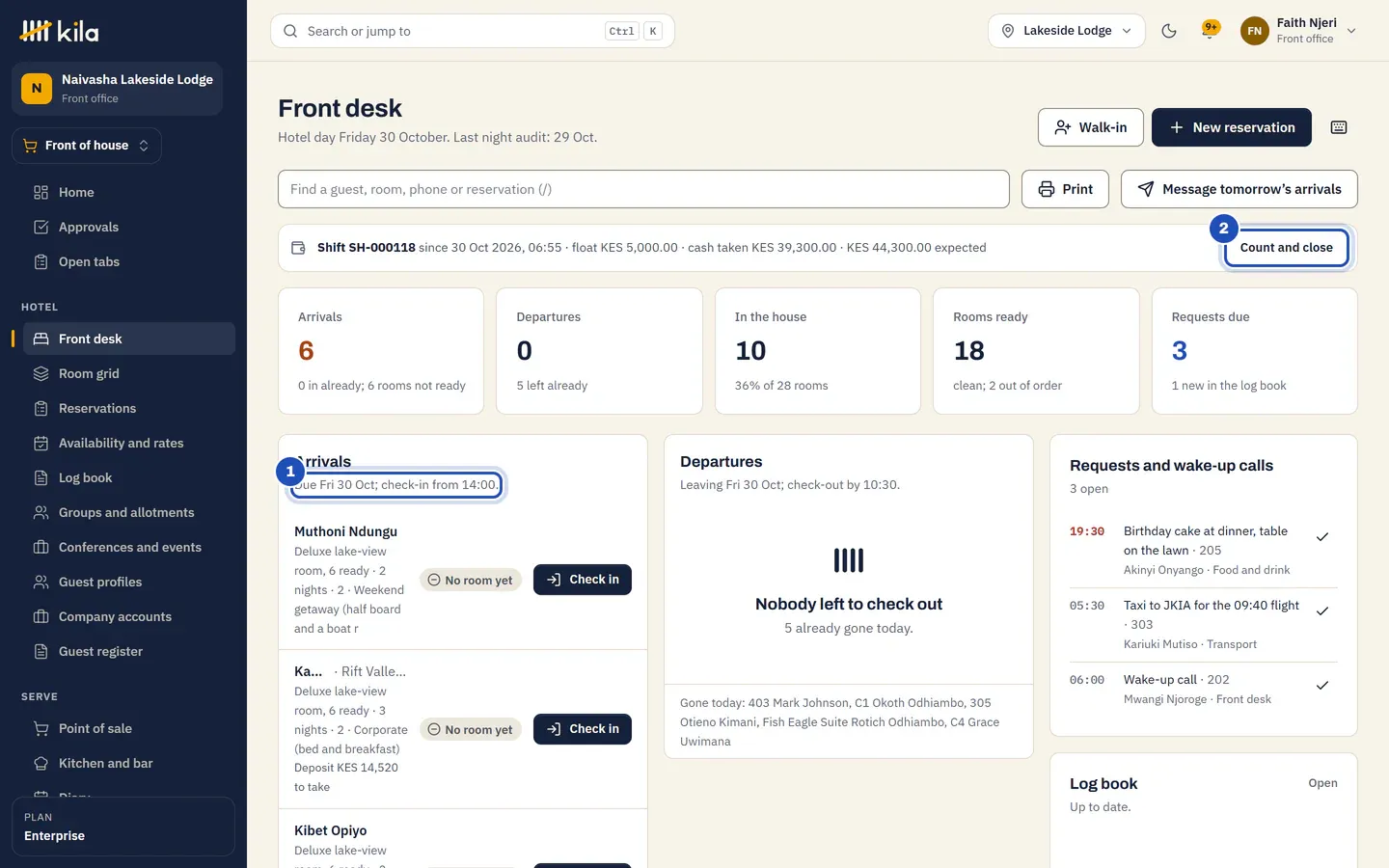Expand the Front of house module switcher
Screen dimensions: 1389x868
(x=87, y=146)
